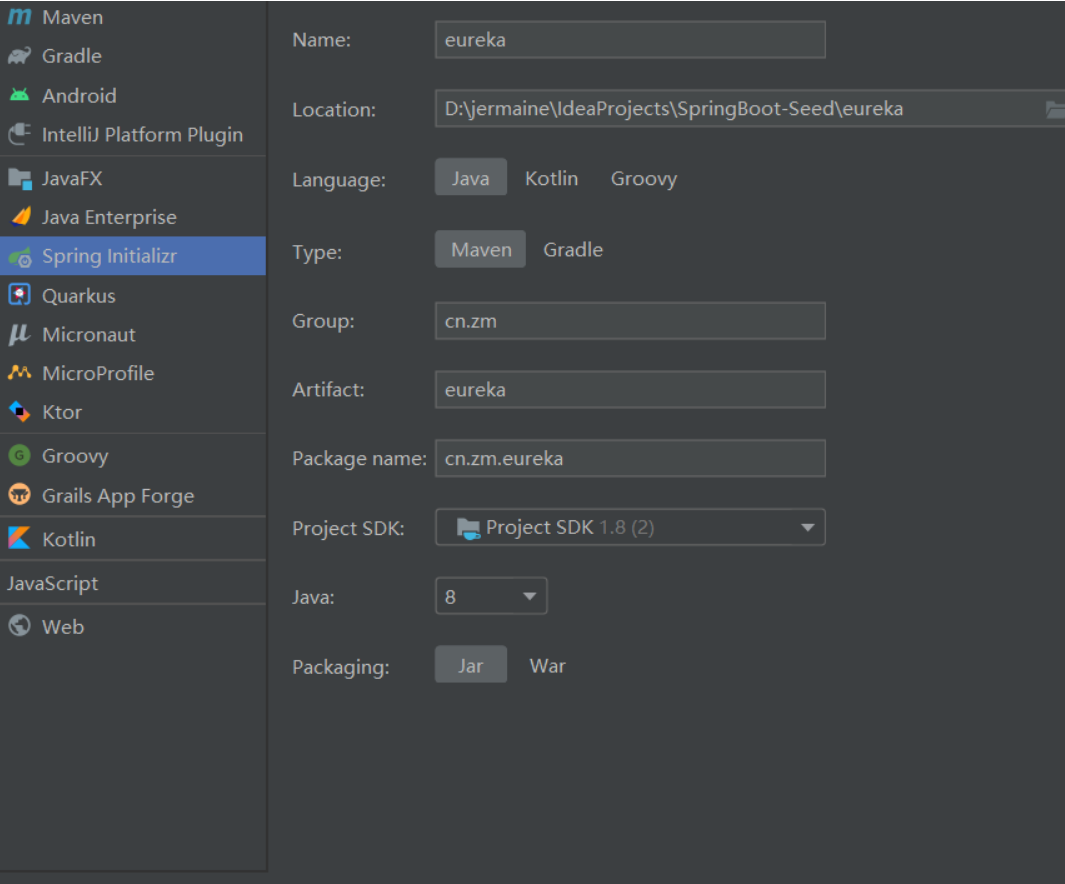The image size is (1065, 884).
Task: Select MicroProfile project type
Action: [x=133, y=373]
